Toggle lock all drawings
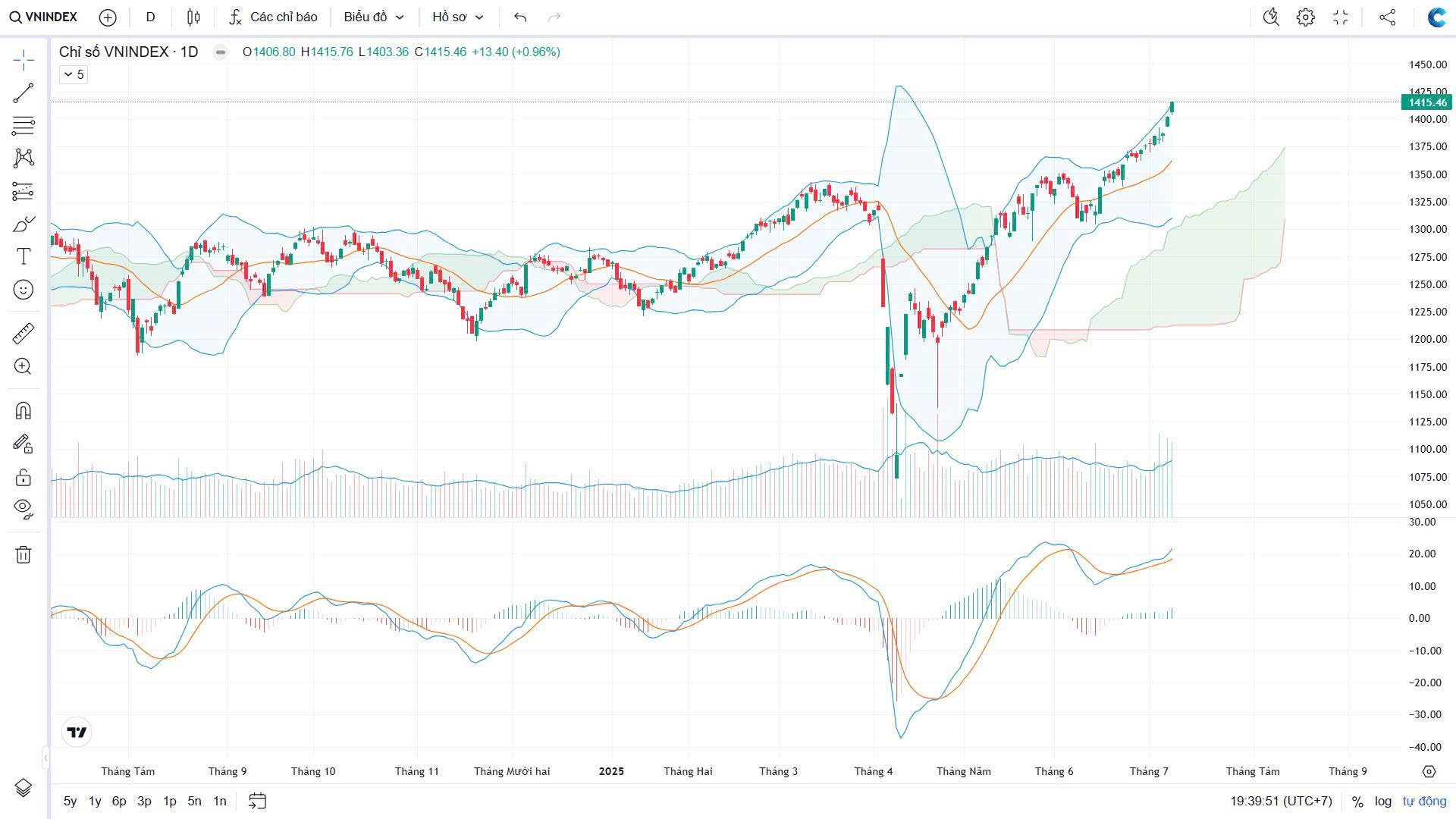1456x819 pixels. pos(24,477)
